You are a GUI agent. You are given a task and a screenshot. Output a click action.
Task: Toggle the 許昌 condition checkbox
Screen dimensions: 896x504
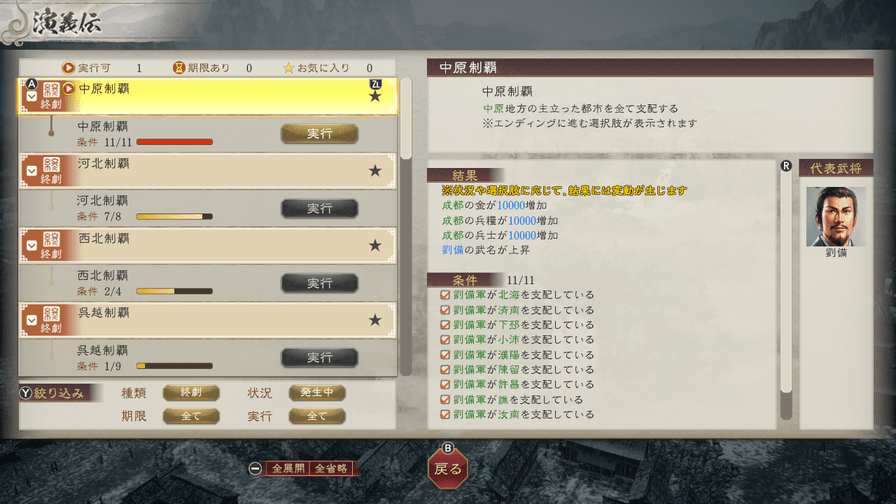pyautogui.click(x=445, y=385)
